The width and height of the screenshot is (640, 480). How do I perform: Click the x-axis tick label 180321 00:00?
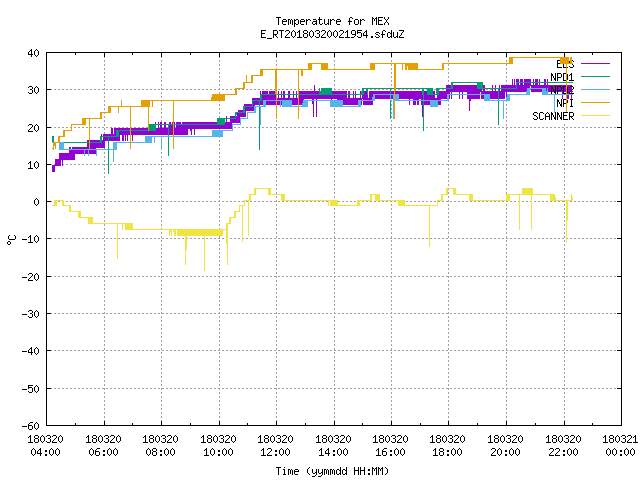pyautogui.click(x=620, y=446)
